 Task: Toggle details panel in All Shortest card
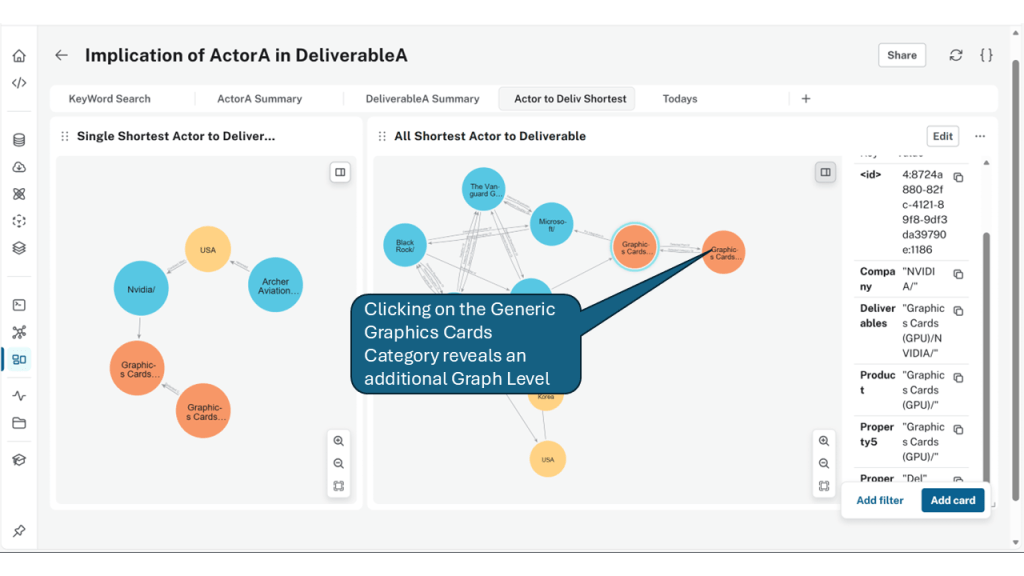click(x=825, y=172)
